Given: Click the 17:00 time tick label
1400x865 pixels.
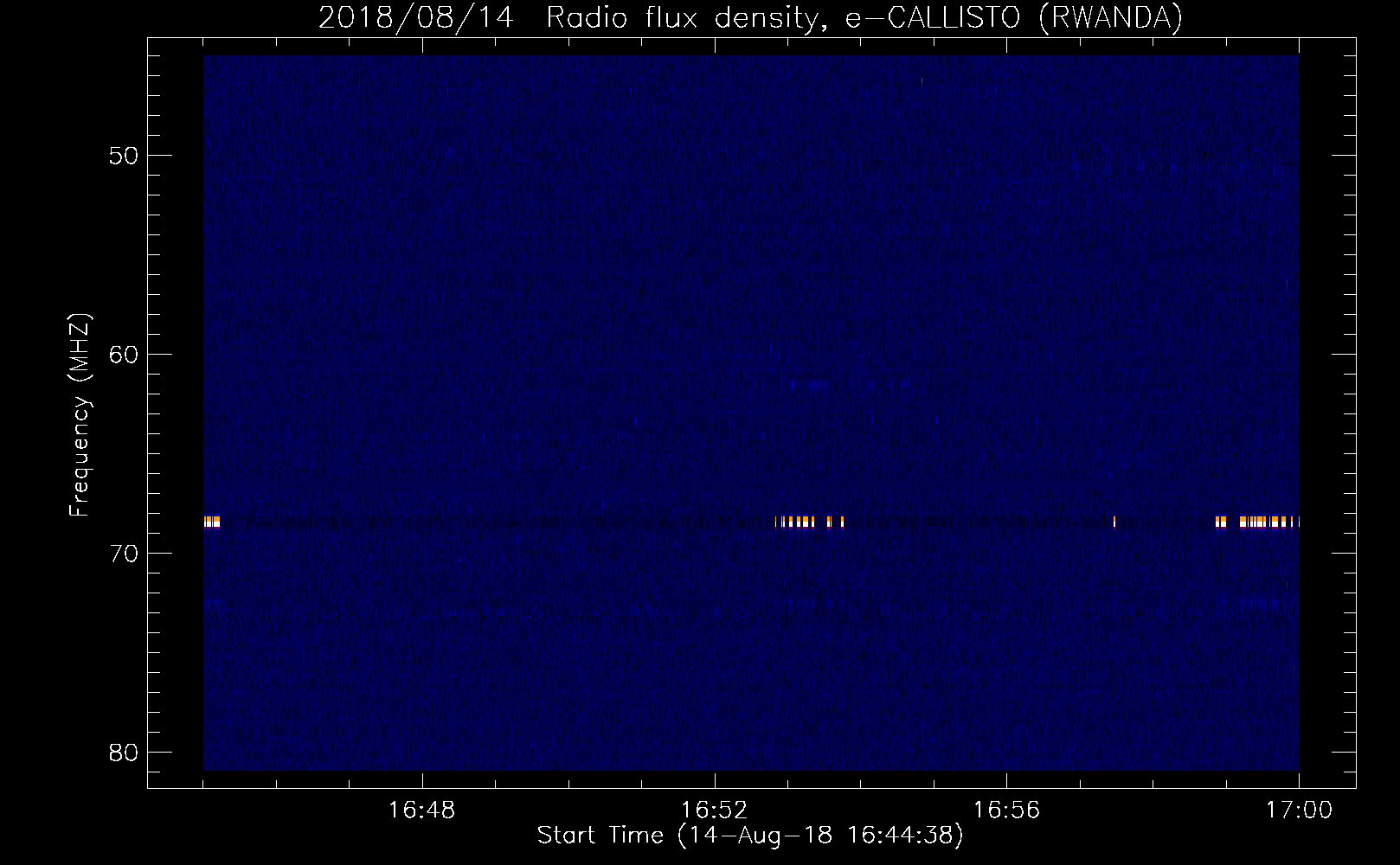Looking at the screenshot, I should tap(1299, 811).
